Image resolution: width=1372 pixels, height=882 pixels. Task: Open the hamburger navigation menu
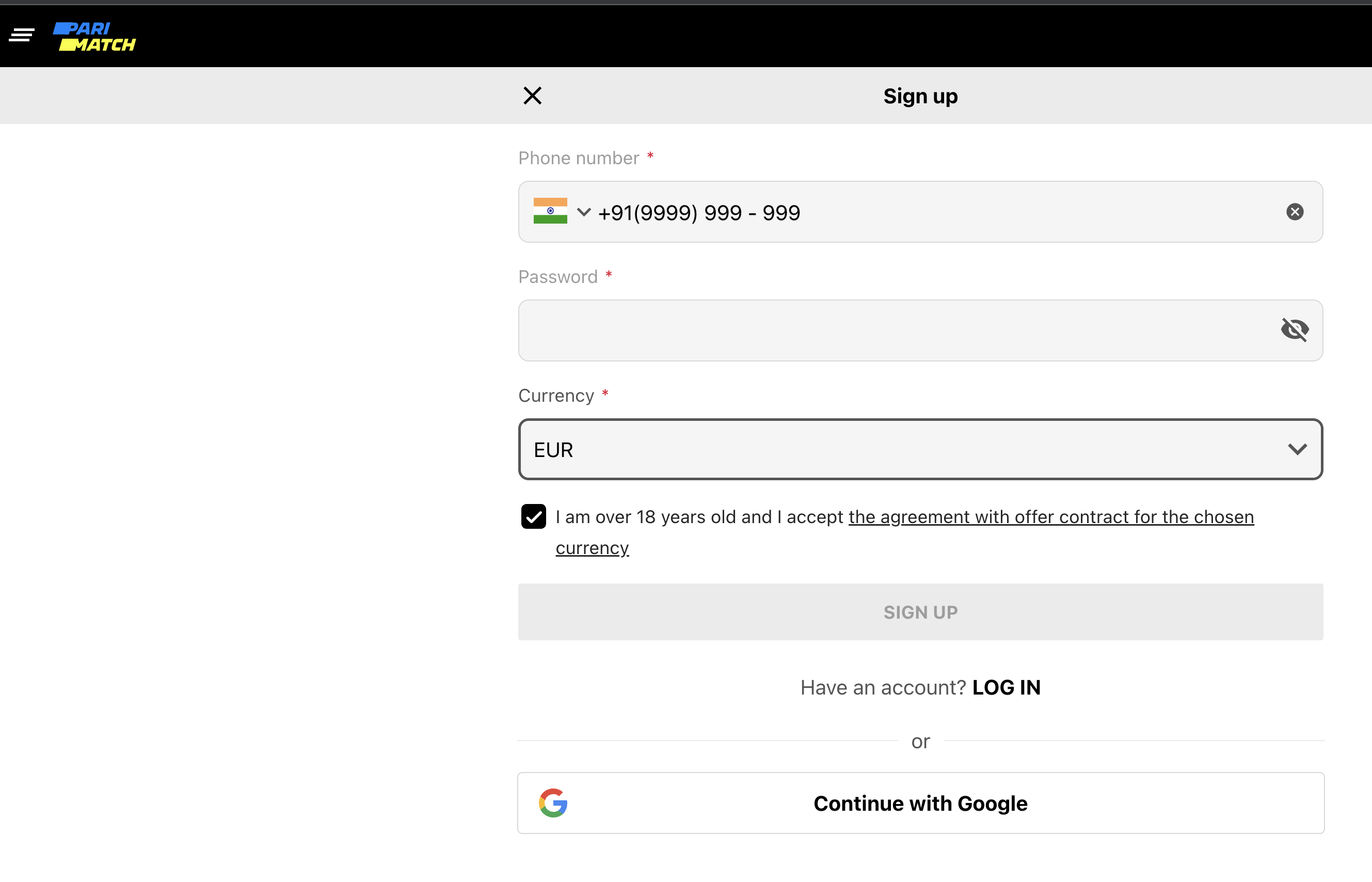22,36
